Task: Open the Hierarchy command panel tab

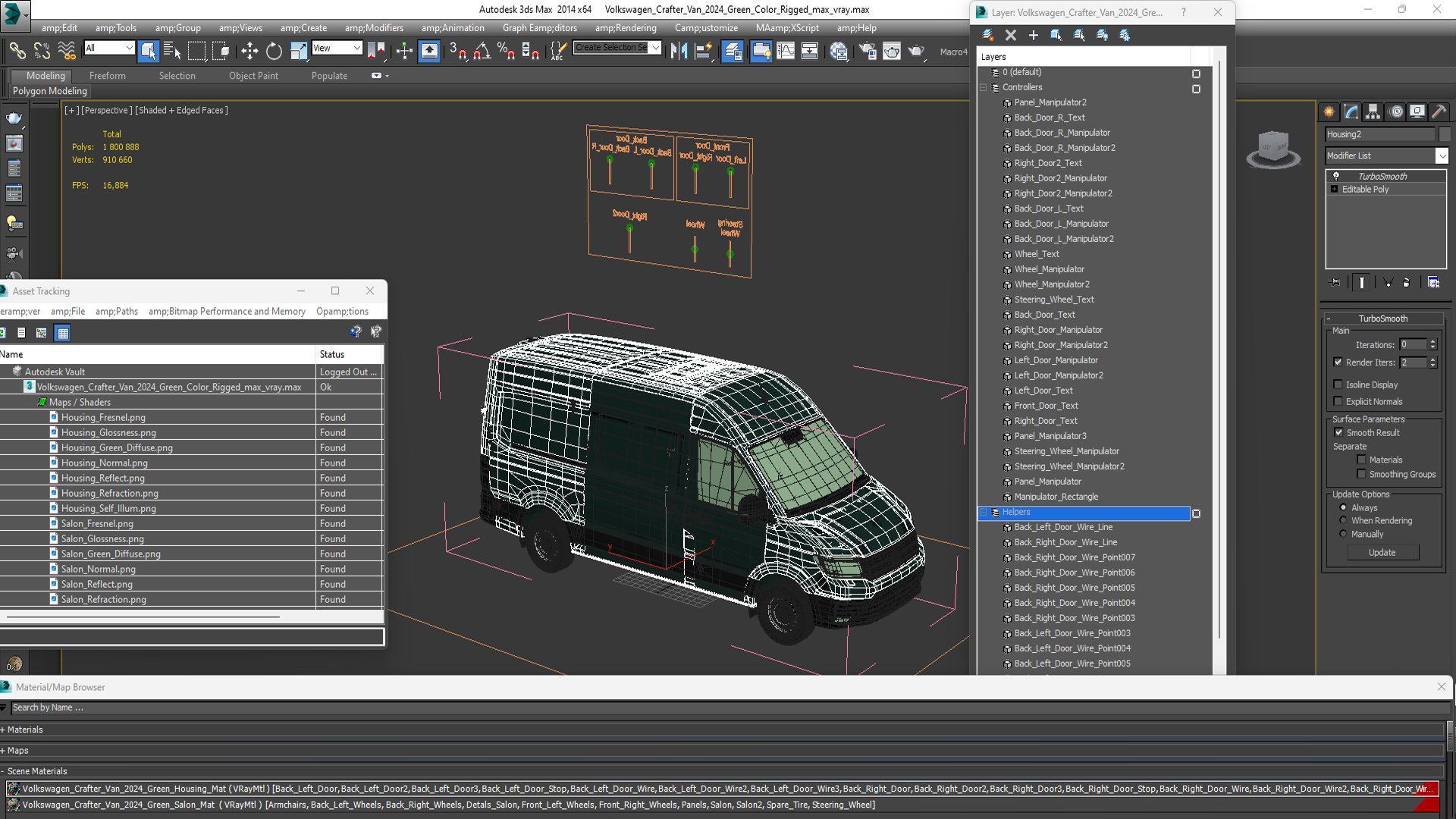Action: [1373, 111]
